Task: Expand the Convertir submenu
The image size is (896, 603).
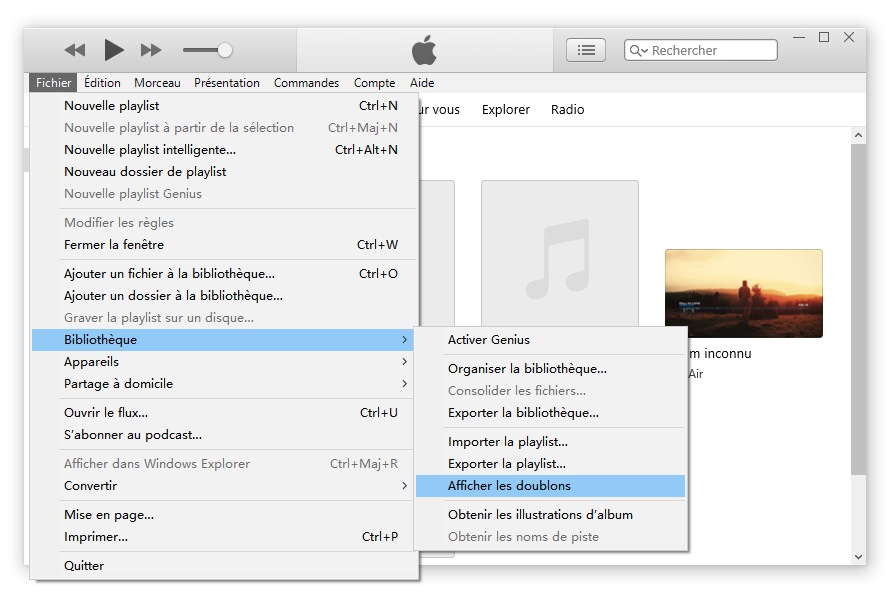Action: (x=223, y=486)
